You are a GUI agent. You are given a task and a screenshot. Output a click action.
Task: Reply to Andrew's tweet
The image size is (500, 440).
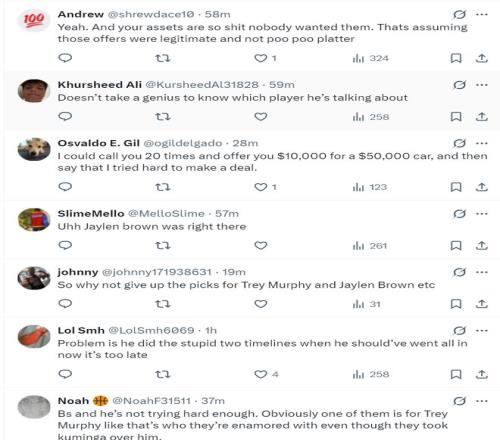pos(65,58)
